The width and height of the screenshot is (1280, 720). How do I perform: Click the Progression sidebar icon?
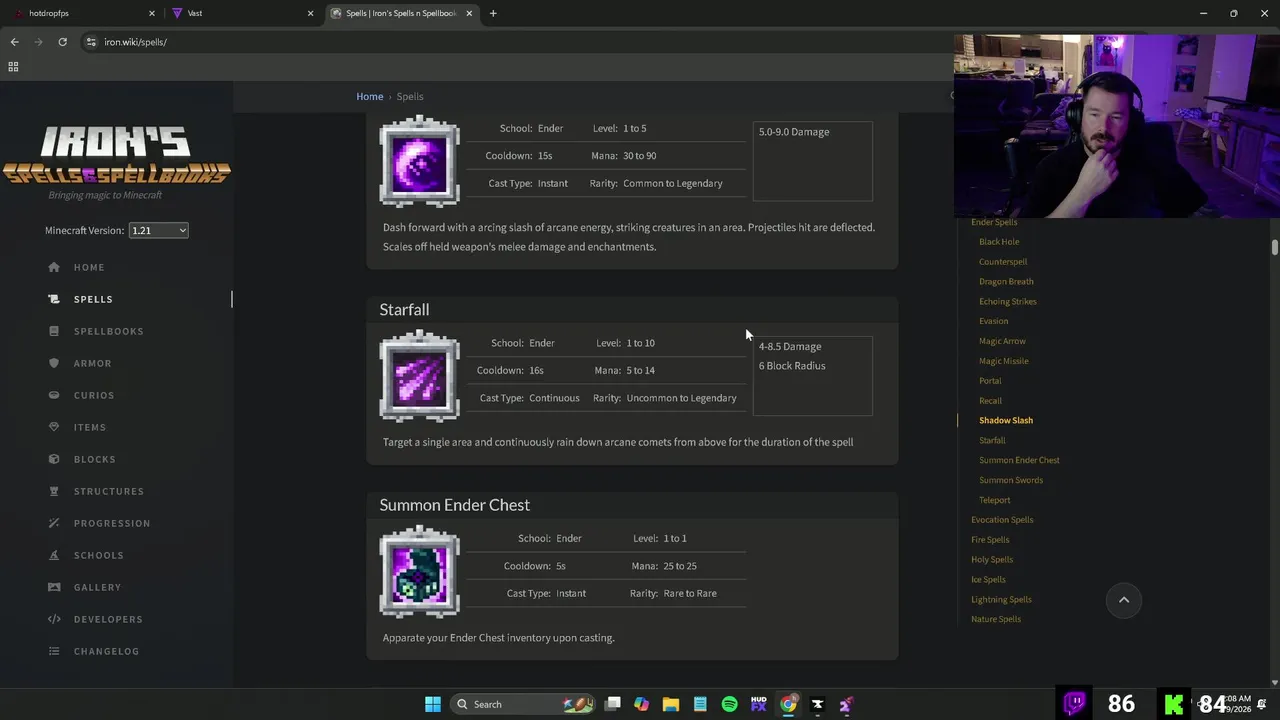point(54,523)
